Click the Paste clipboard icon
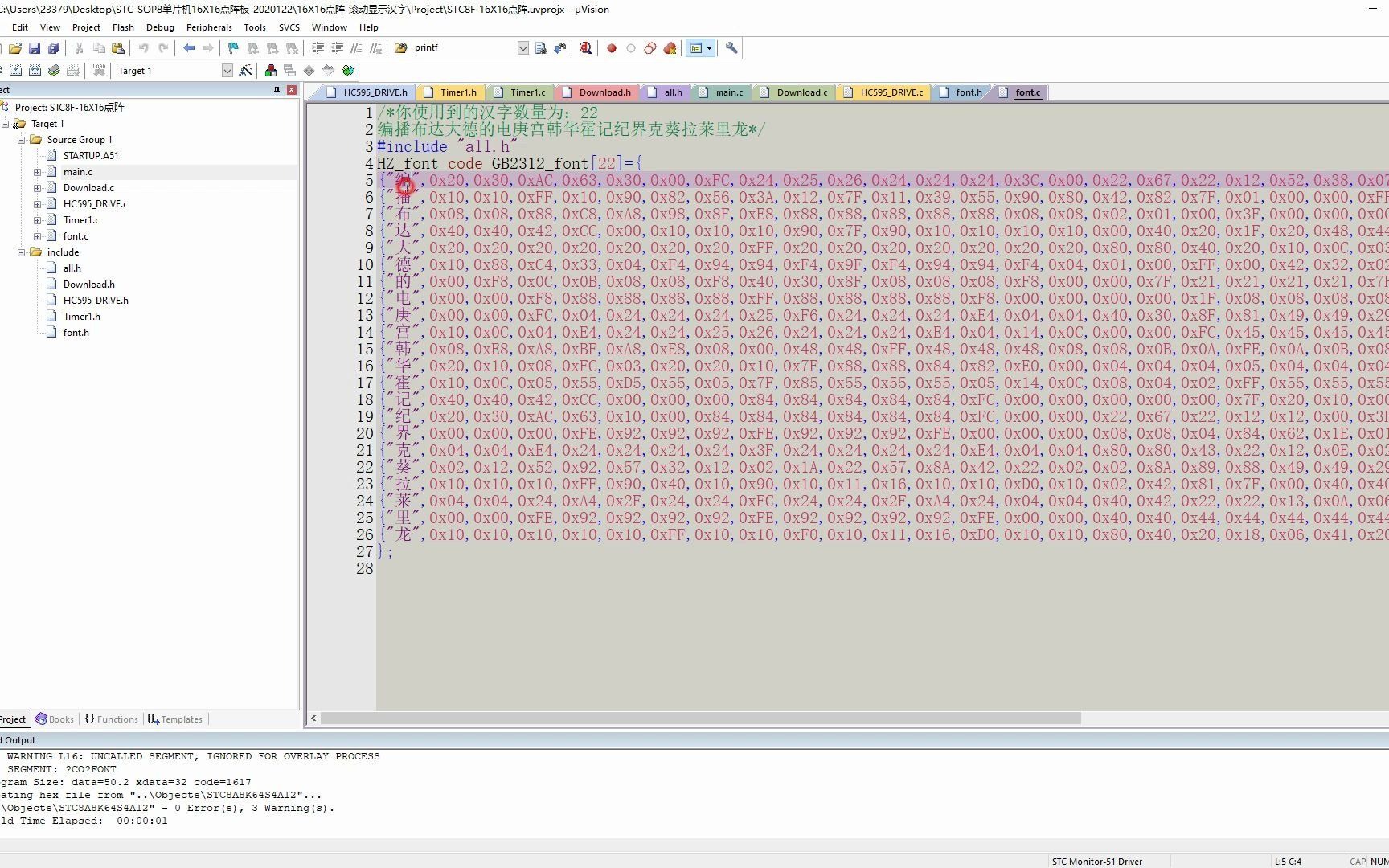This screenshot has height=868, width=1389. (x=118, y=48)
